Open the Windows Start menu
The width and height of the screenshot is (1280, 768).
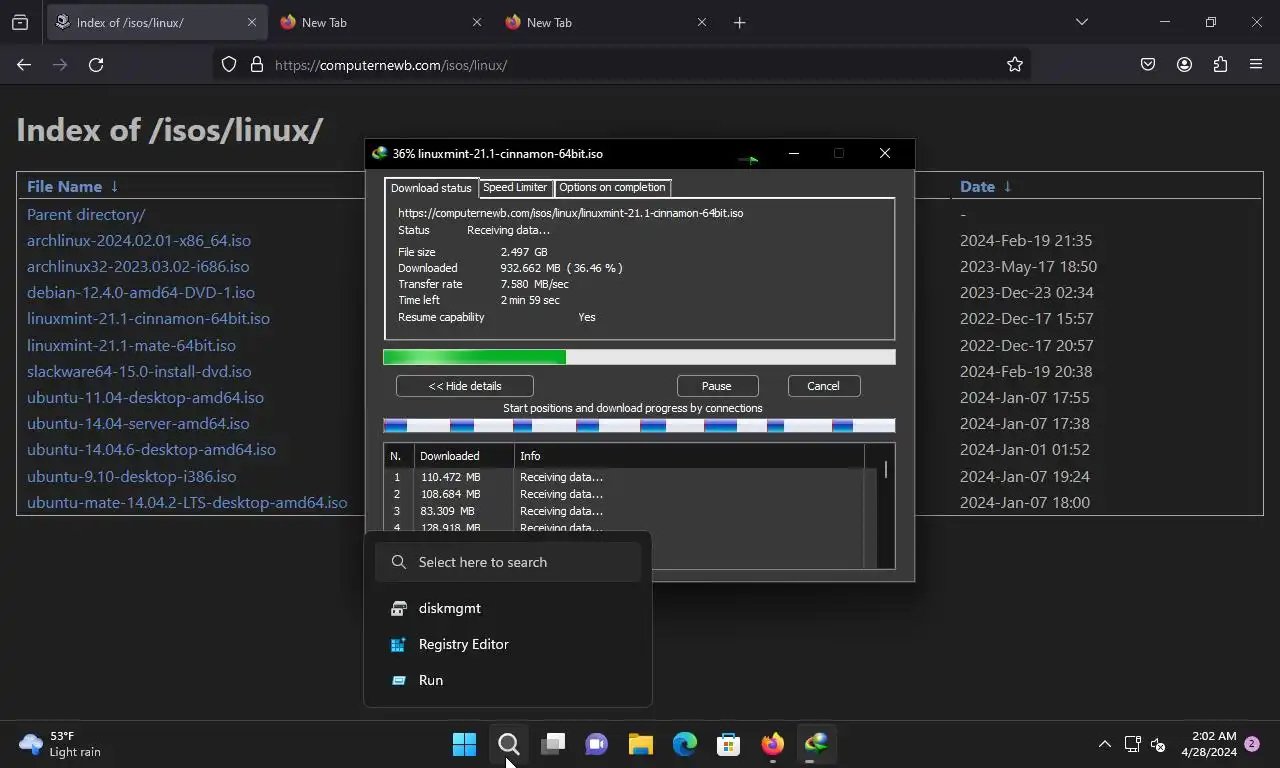464,744
